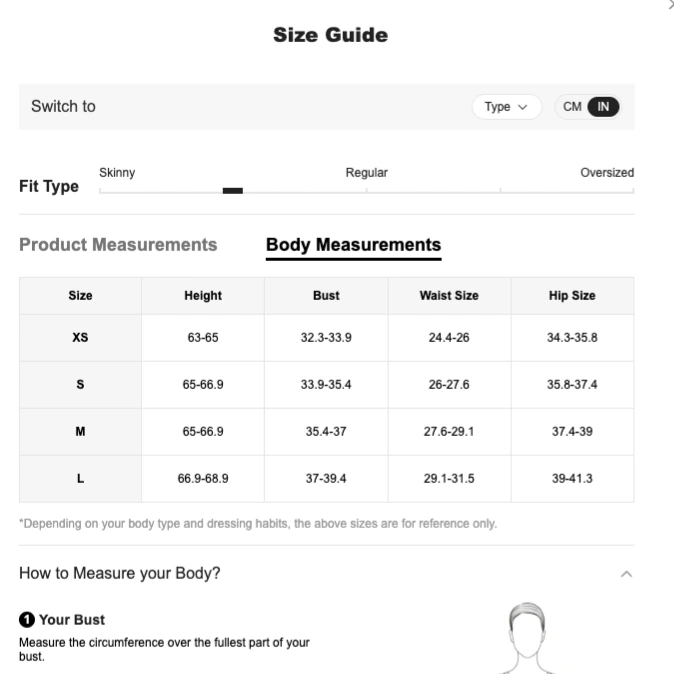Click the Fit Type slider marker
Screen dimensions: 674x674
233,190
